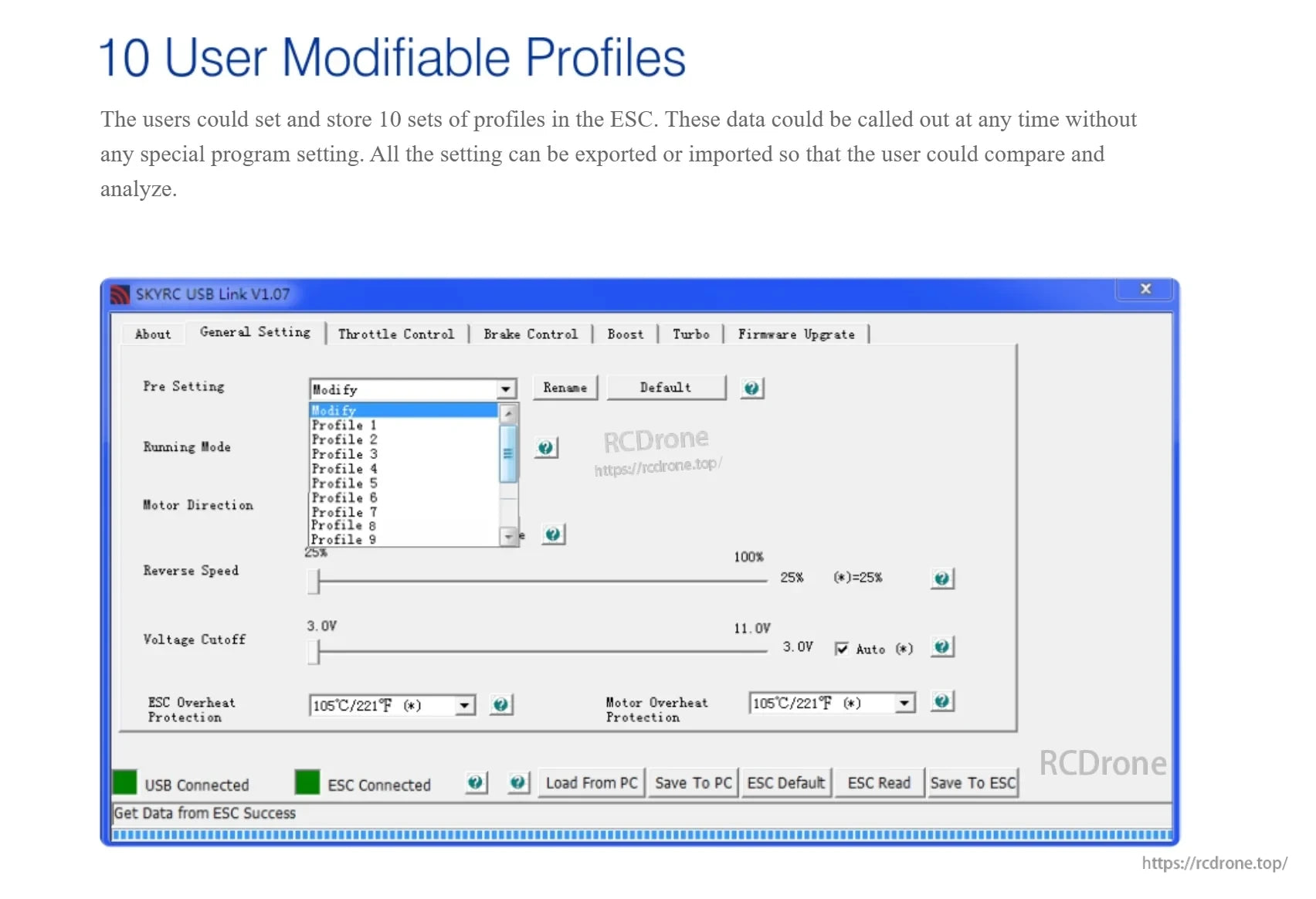Image resolution: width=1316 pixels, height=899 pixels.
Task: Select Profile 1 from the list
Action: coord(403,425)
